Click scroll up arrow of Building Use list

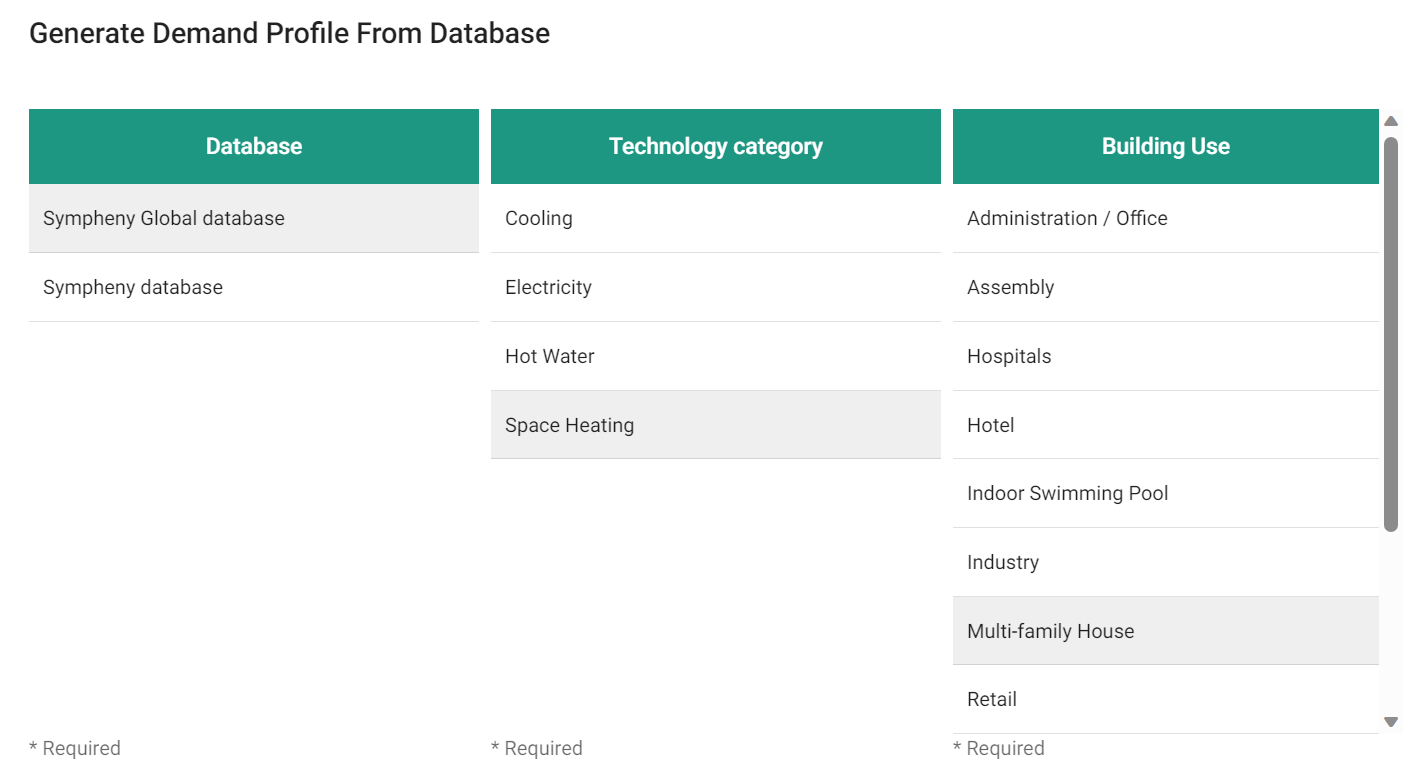tap(1390, 121)
